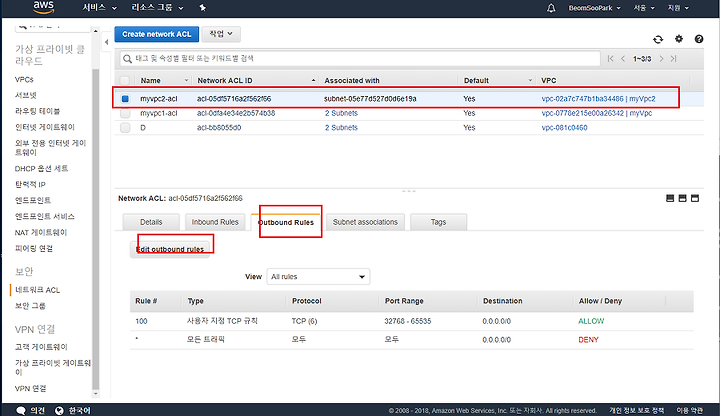720x416 pixels.
Task: Check the D row checkbox
Action: [125, 128]
